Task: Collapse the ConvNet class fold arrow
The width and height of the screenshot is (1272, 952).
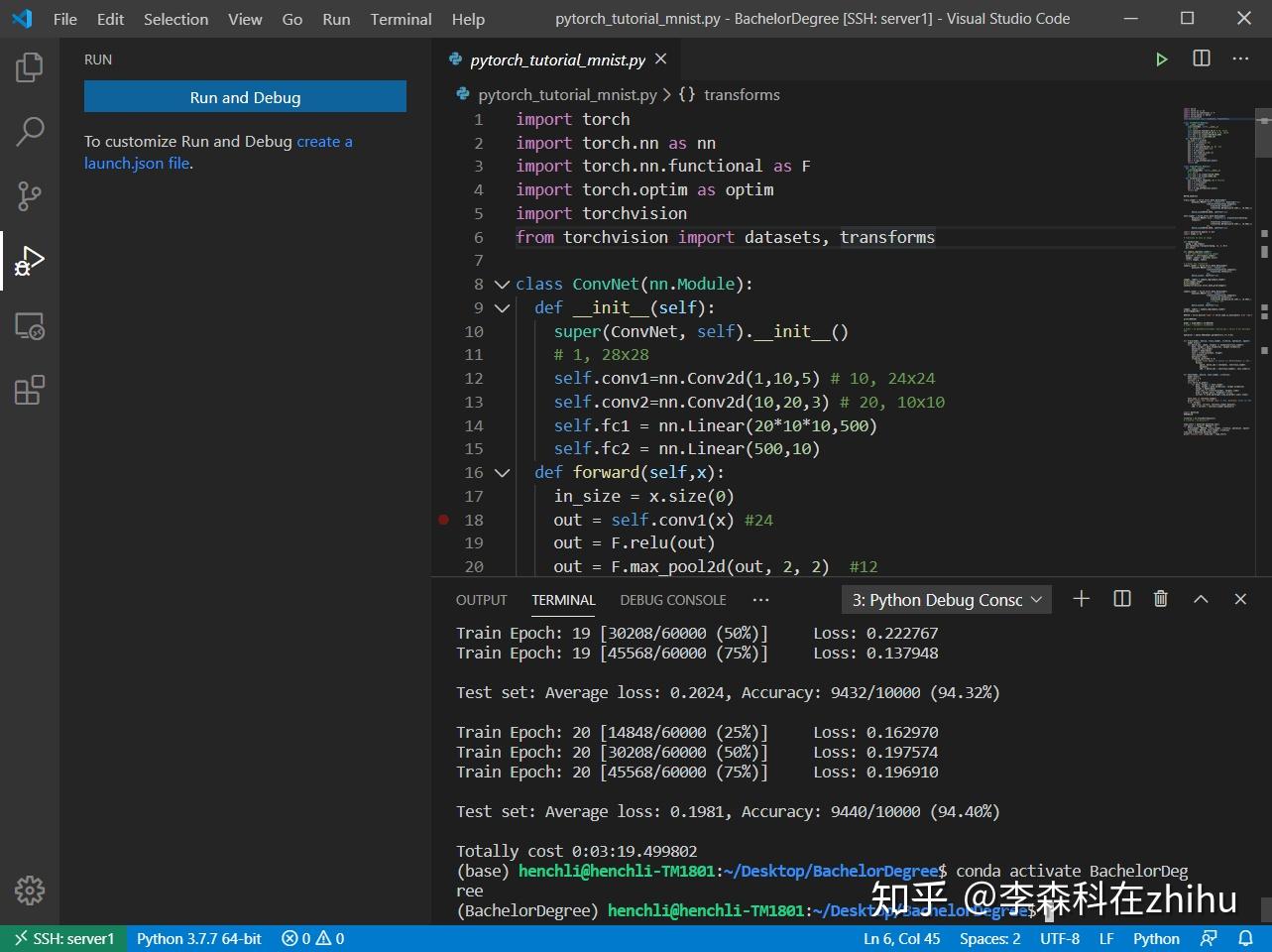Action: pos(502,285)
